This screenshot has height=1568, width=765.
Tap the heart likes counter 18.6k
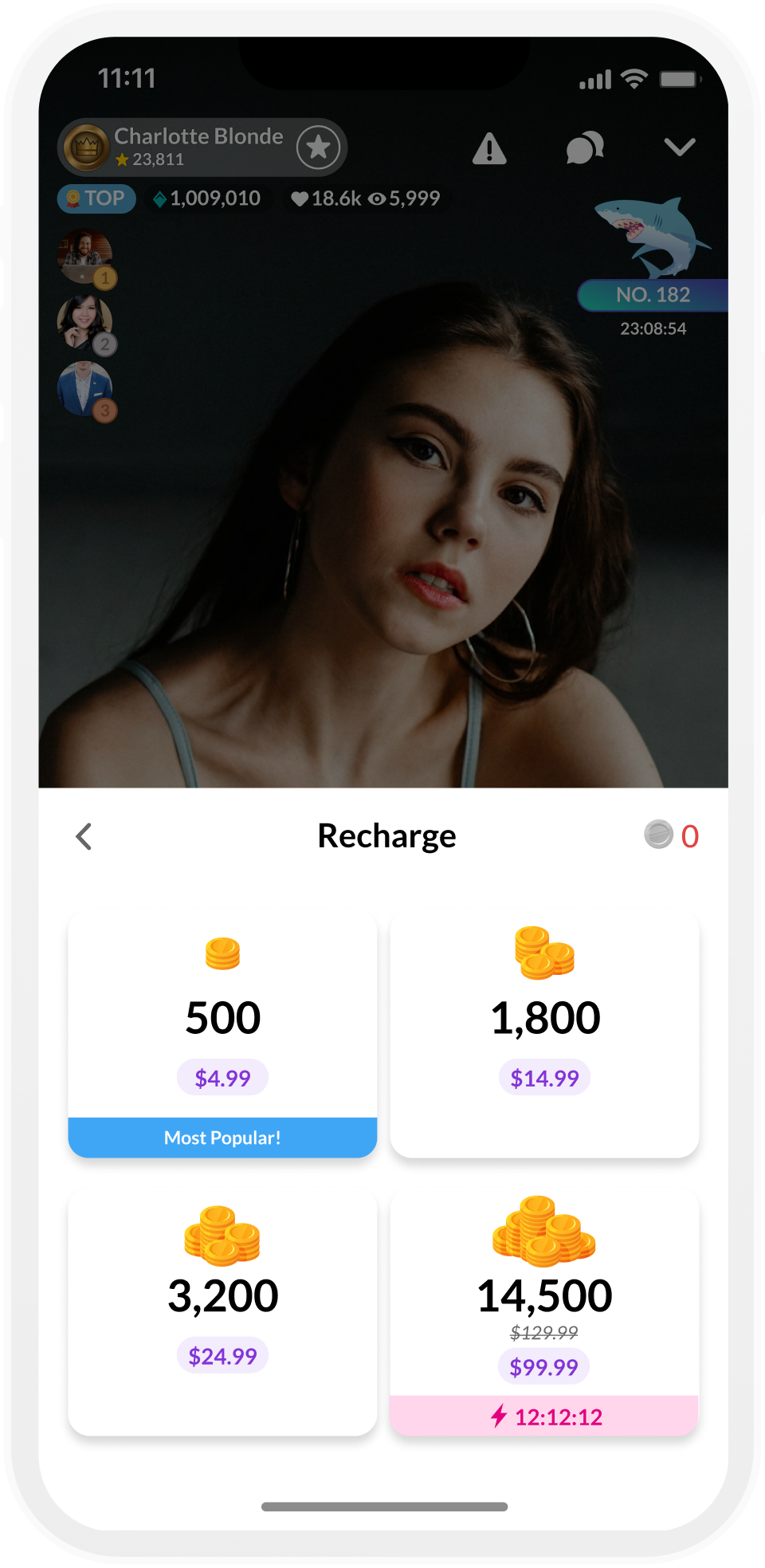point(326,198)
